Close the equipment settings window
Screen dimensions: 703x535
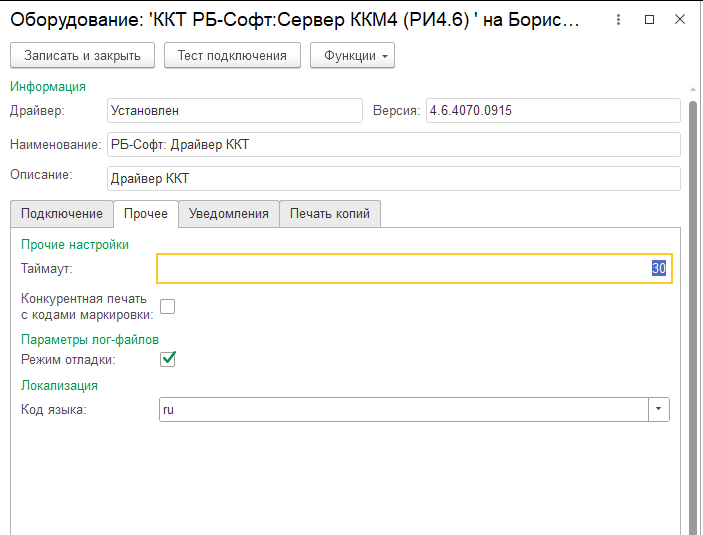click(x=680, y=19)
